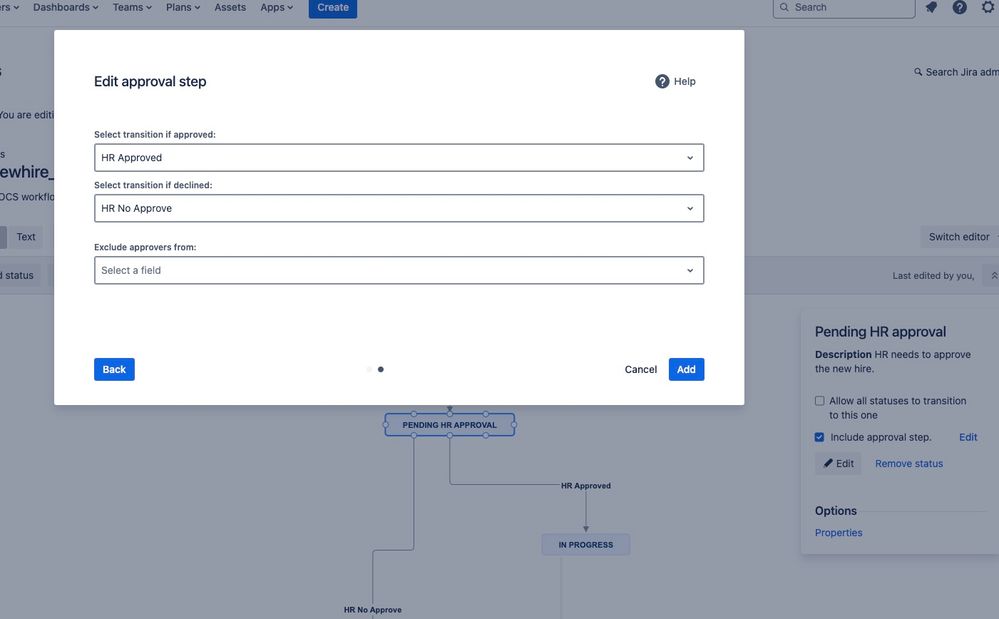Expand the Teams menu
This screenshot has height=619, width=999.
point(132,8)
